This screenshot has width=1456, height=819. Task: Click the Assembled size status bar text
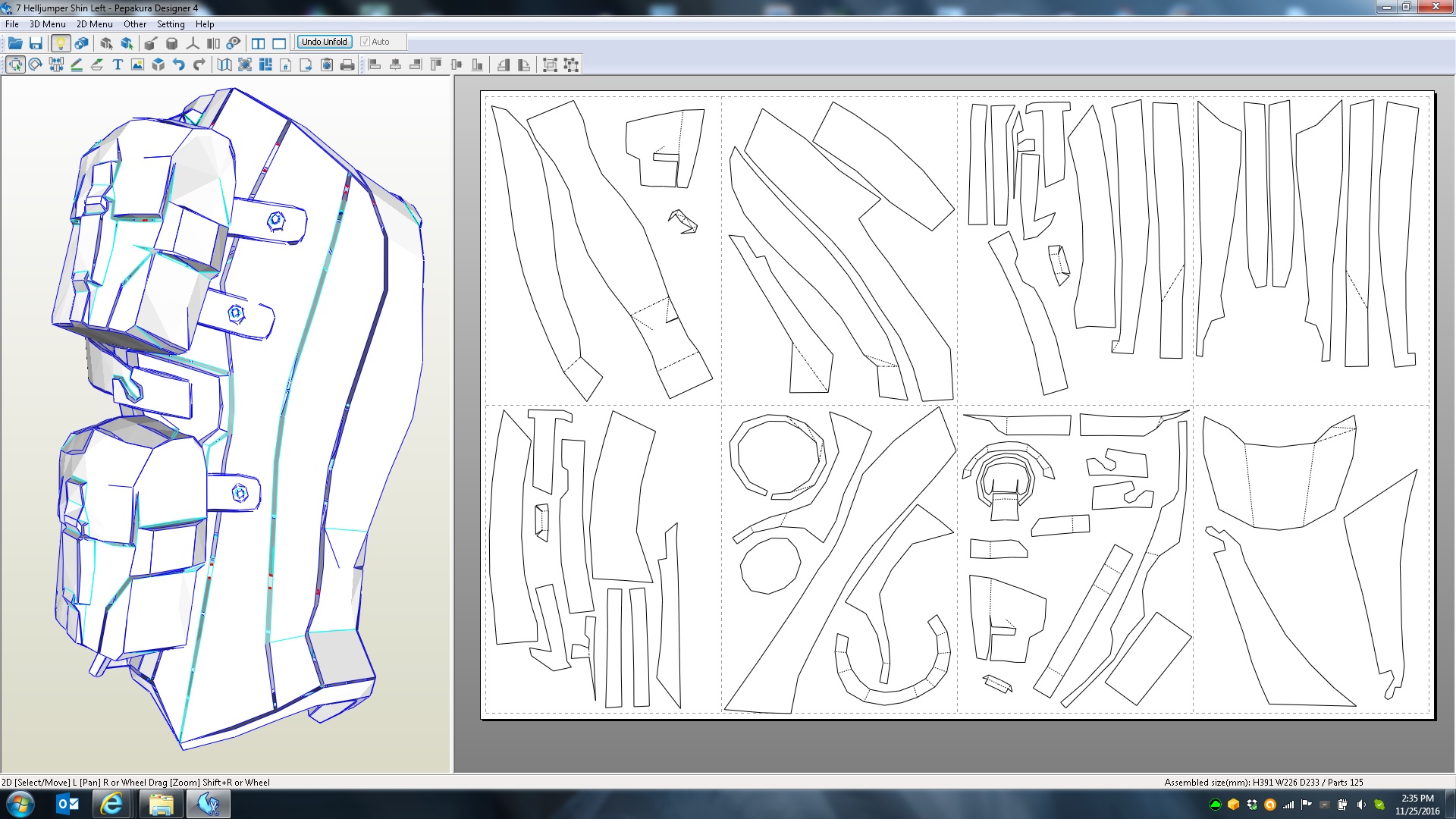(x=1263, y=782)
